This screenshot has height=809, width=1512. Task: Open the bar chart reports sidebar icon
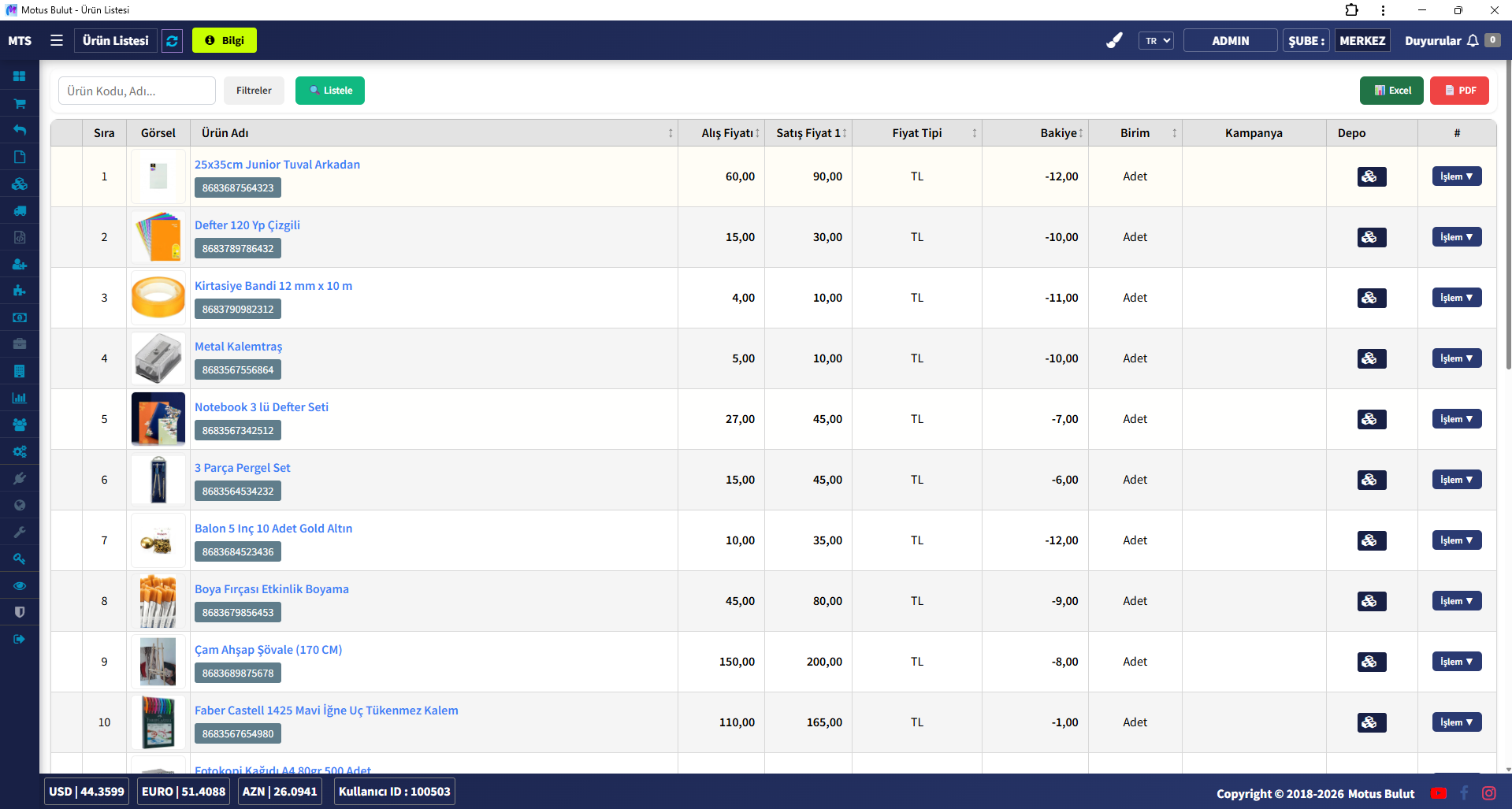click(x=20, y=398)
